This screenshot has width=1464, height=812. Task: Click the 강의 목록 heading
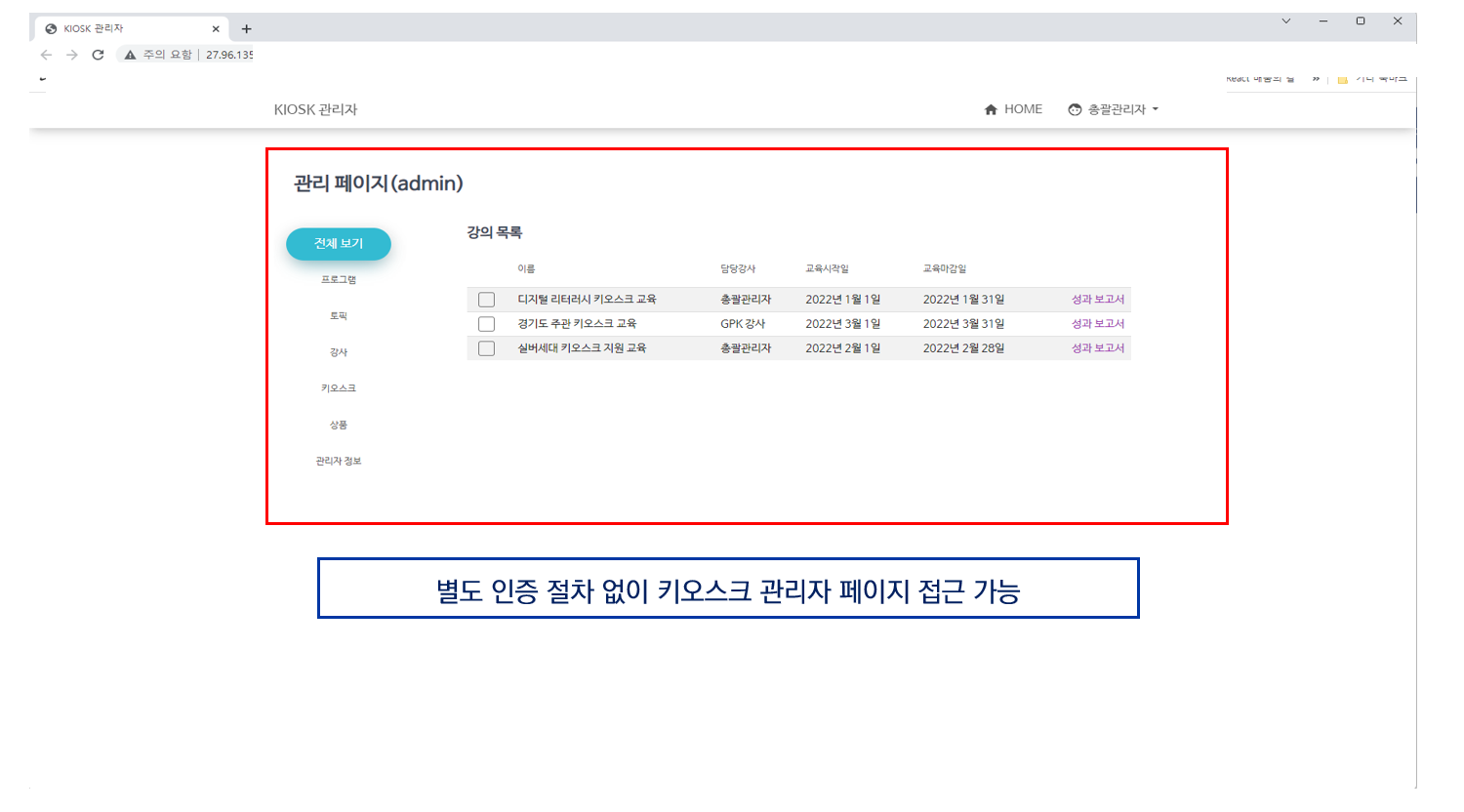coord(495,232)
